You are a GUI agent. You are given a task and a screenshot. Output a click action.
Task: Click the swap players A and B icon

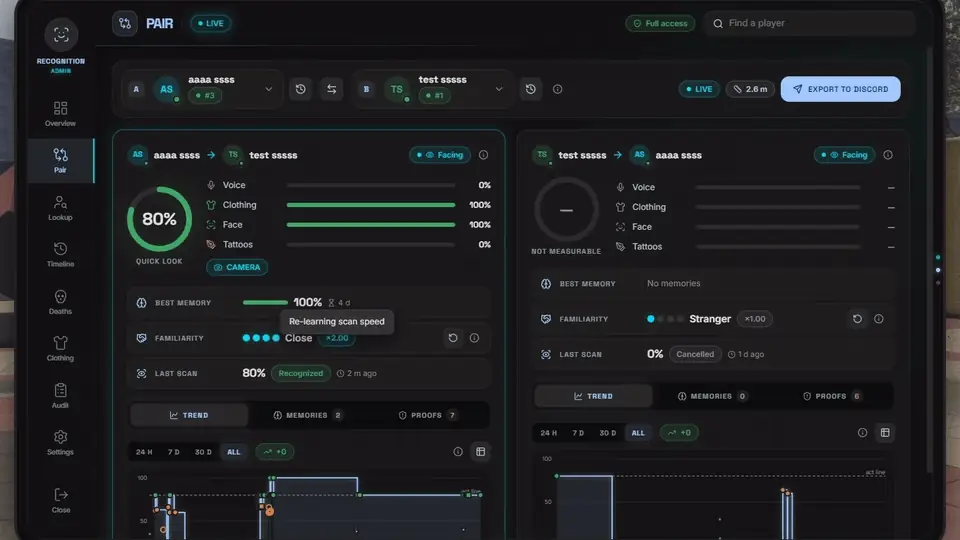click(331, 89)
